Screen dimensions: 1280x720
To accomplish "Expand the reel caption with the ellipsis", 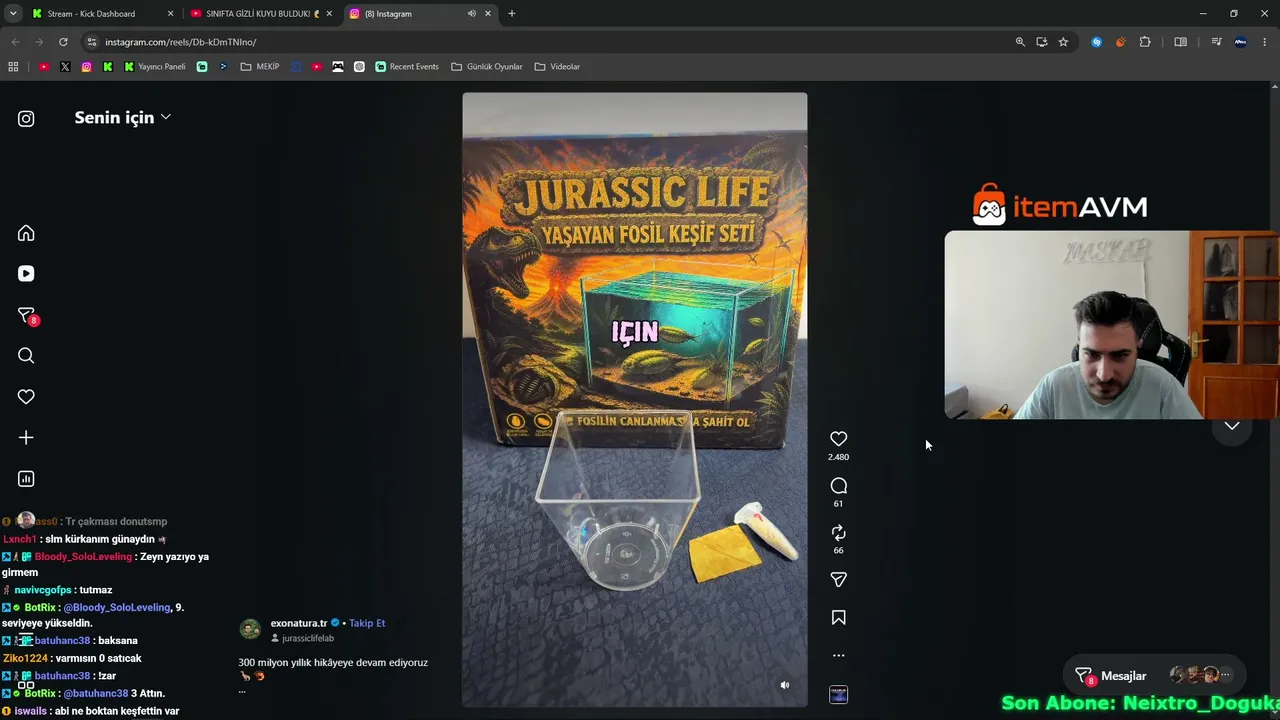I will [242, 690].
